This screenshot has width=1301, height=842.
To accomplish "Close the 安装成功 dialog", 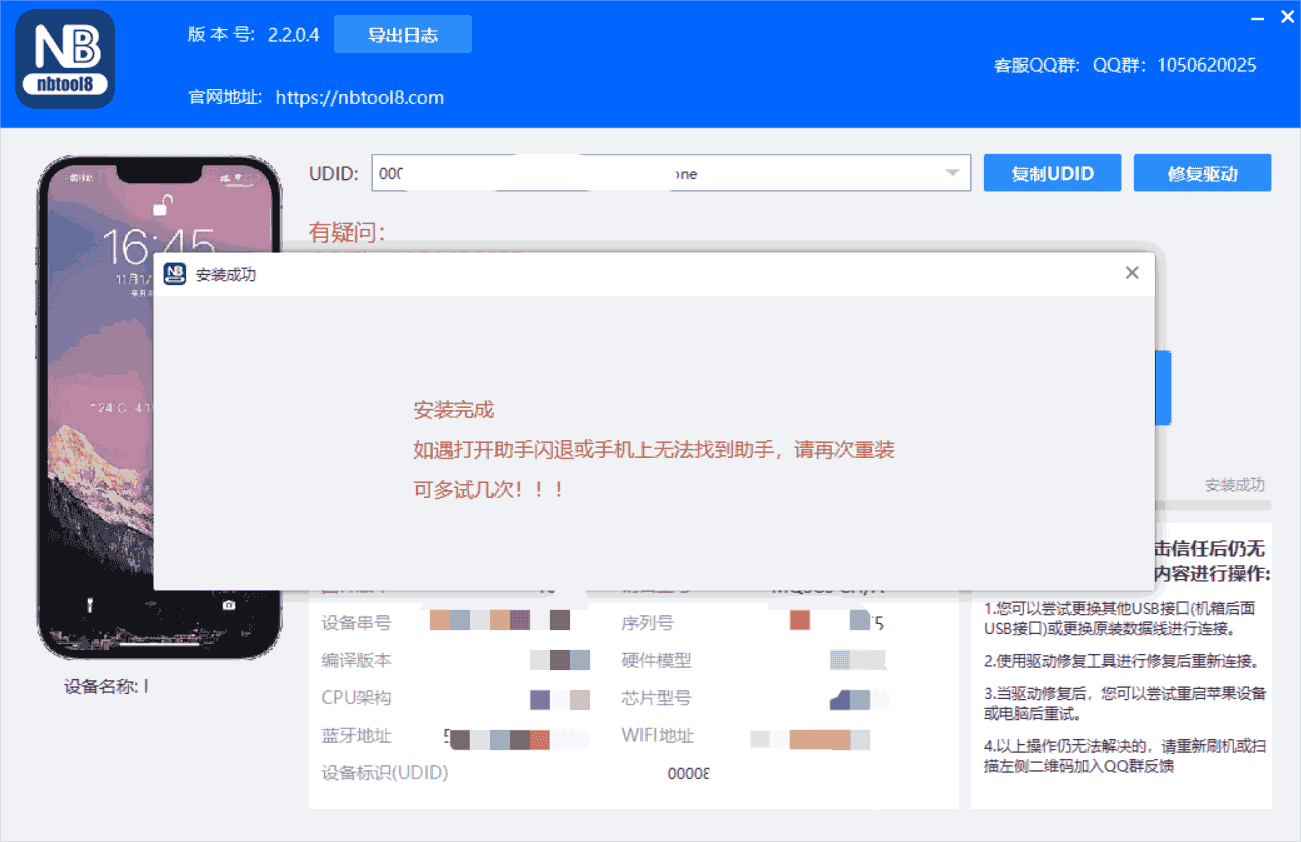I will (x=1132, y=272).
